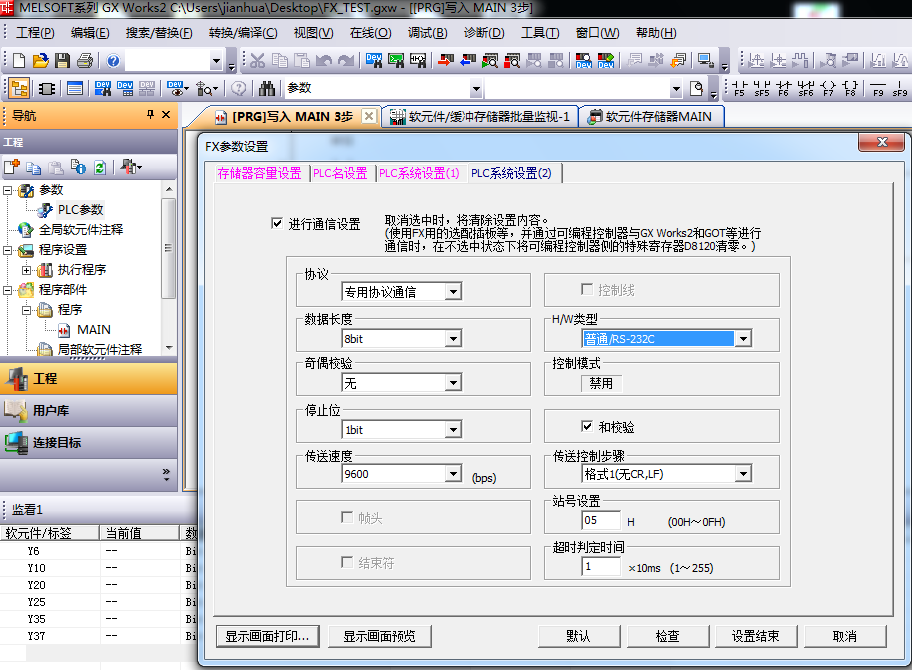Open the 数据长度 dropdown

[x=453, y=338]
